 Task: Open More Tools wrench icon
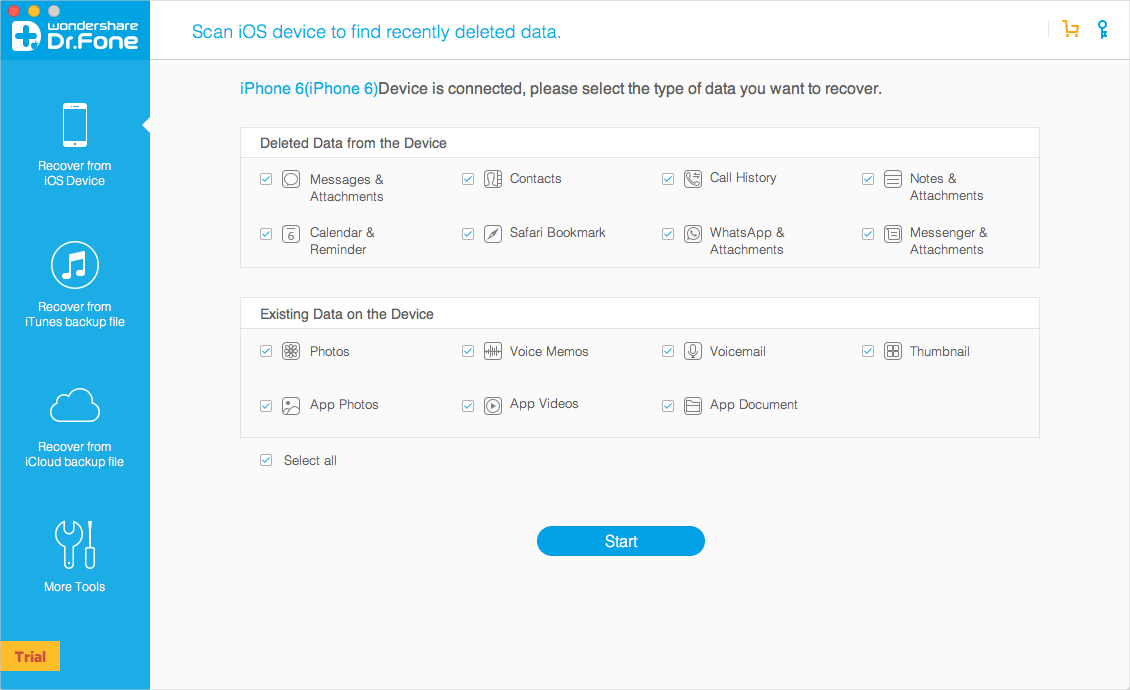click(x=75, y=544)
